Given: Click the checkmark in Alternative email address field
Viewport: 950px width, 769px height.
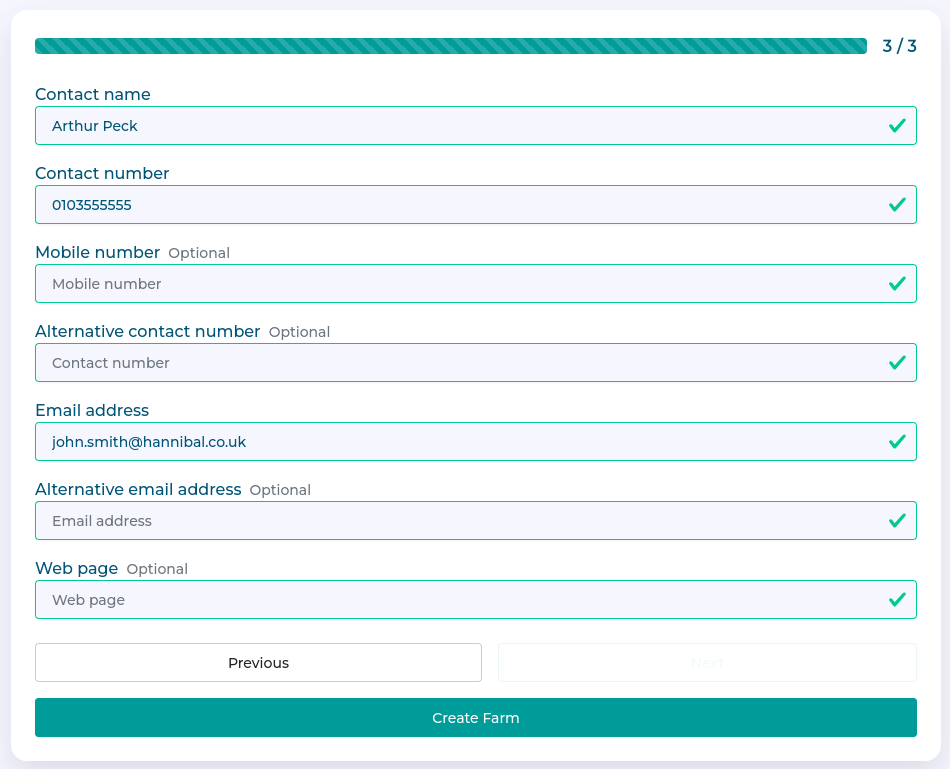Looking at the screenshot, I should [x=897, y=521].
